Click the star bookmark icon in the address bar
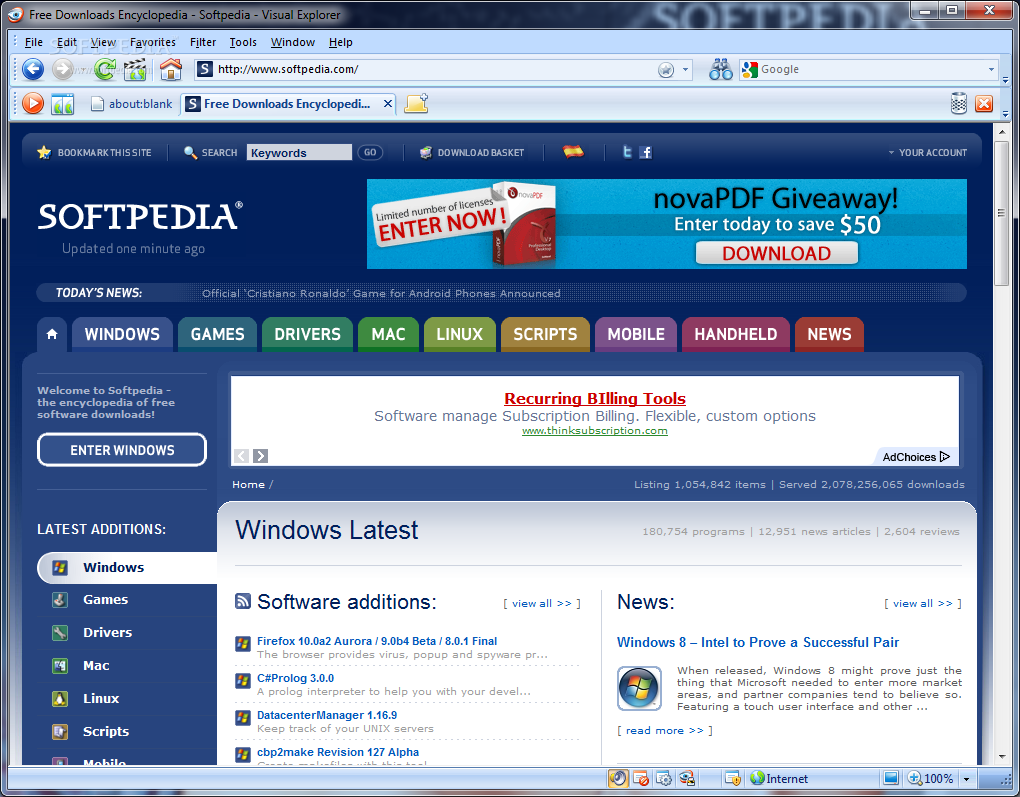Image resolution: width=1020 pixels, height=797 pixels. pyautogui.click(x=665, y=70)
